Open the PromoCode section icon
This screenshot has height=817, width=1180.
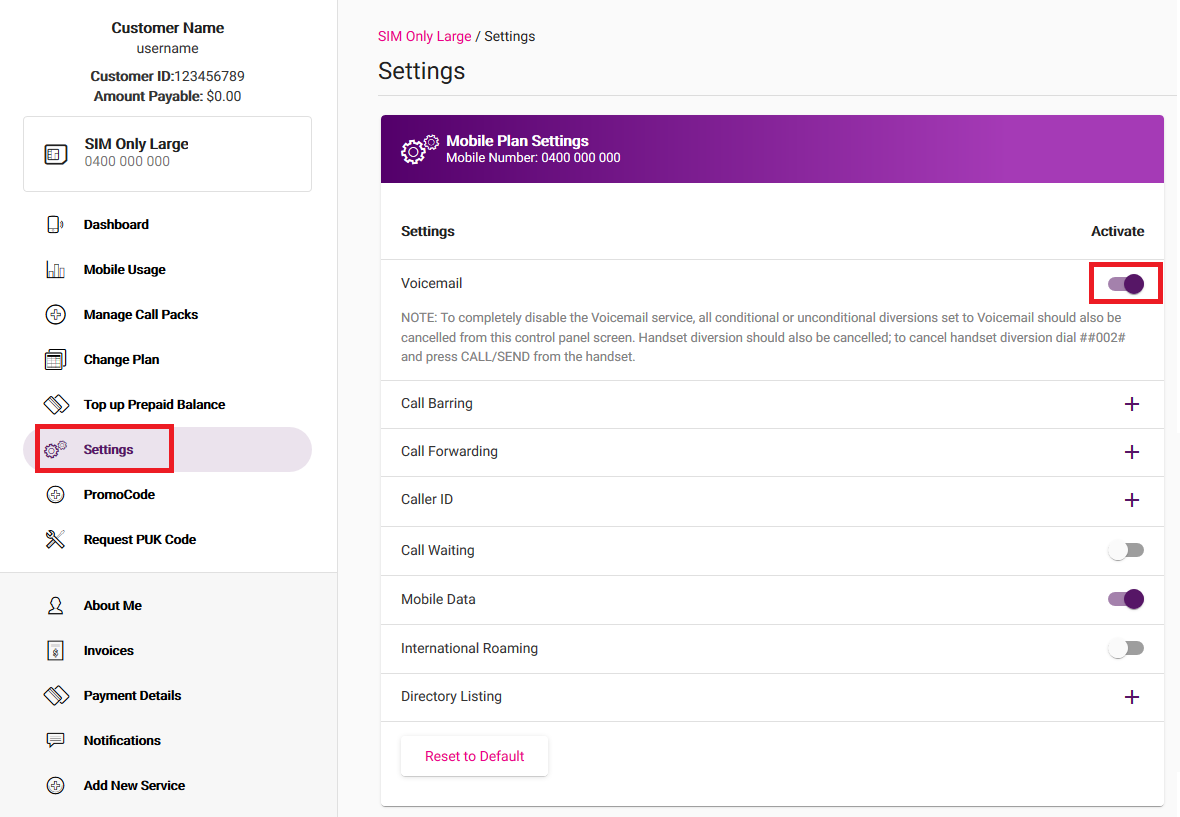(x=57, y=494)
